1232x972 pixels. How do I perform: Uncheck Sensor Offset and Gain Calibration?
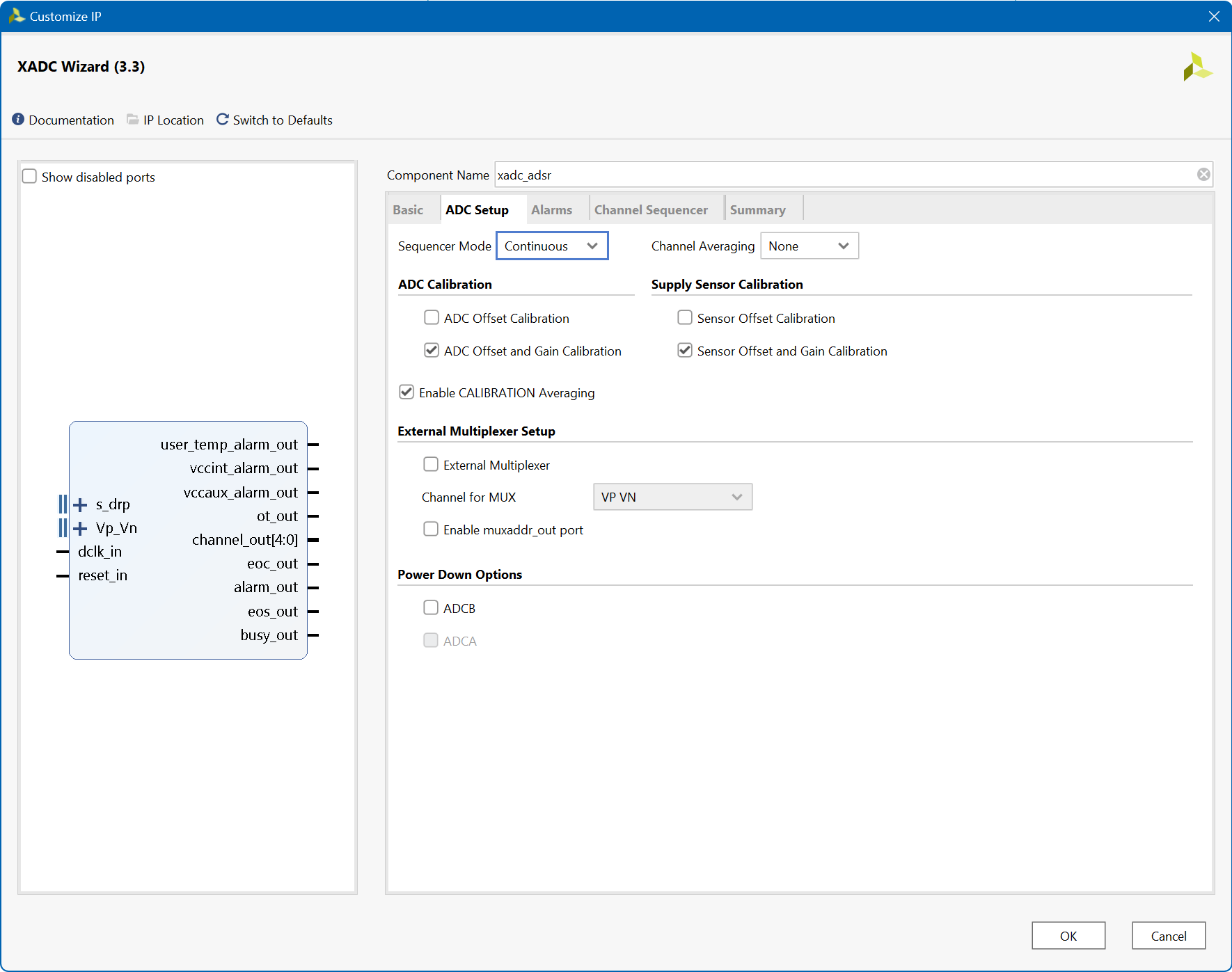685,351
